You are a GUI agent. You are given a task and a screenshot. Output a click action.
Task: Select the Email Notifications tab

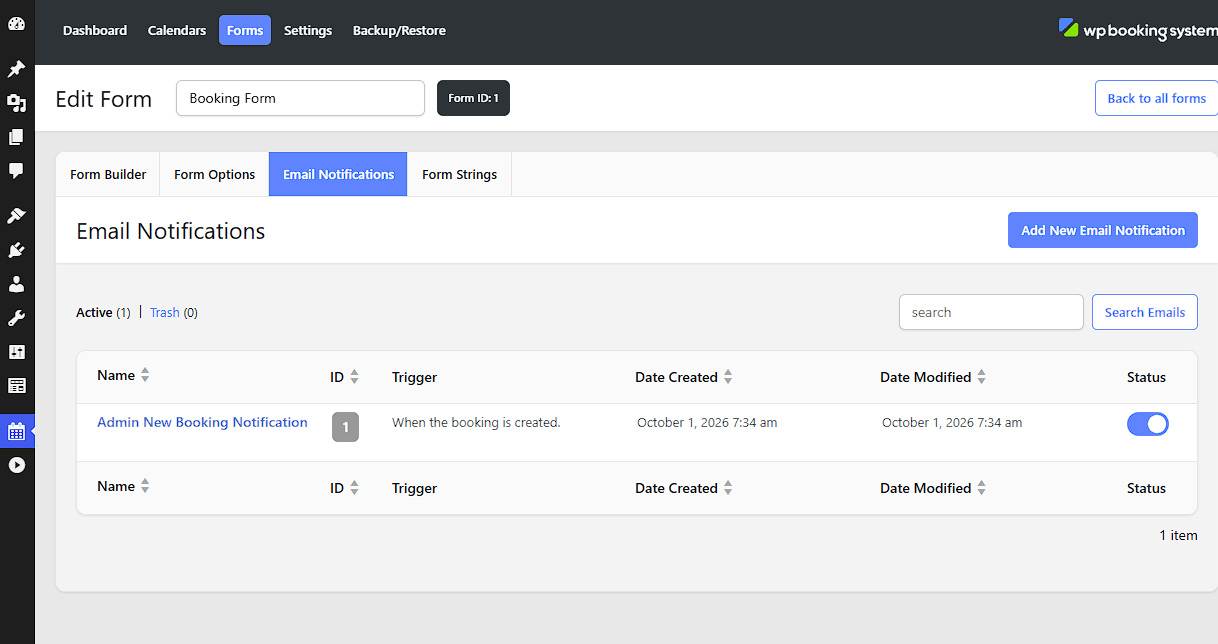pyautogui.click(x=338, y=174)
